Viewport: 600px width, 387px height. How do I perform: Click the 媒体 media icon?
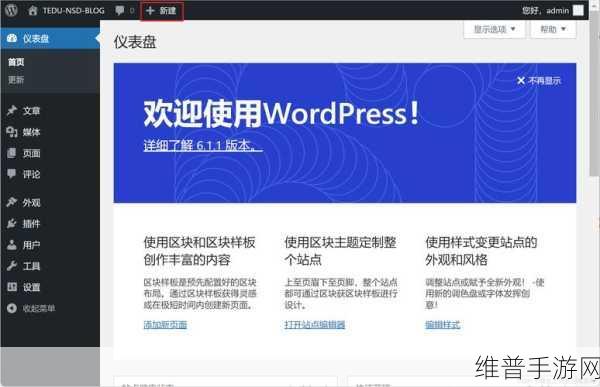(x=12, y=132)
